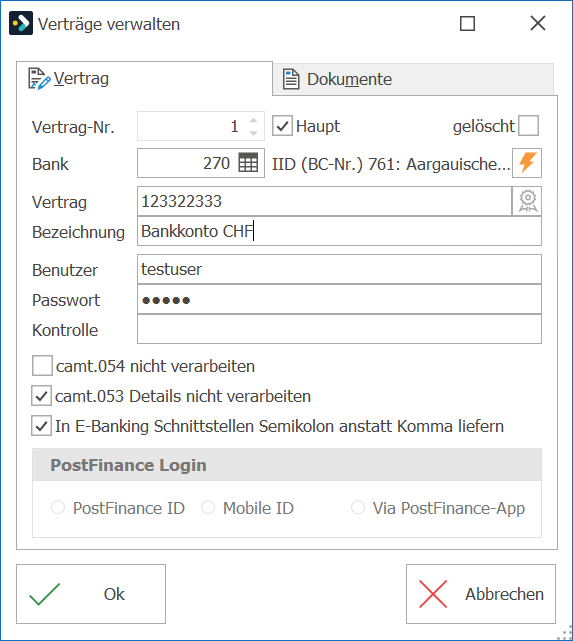Toggle Semikolon anstatt Komma liefern checkbox

pos(41,426)
